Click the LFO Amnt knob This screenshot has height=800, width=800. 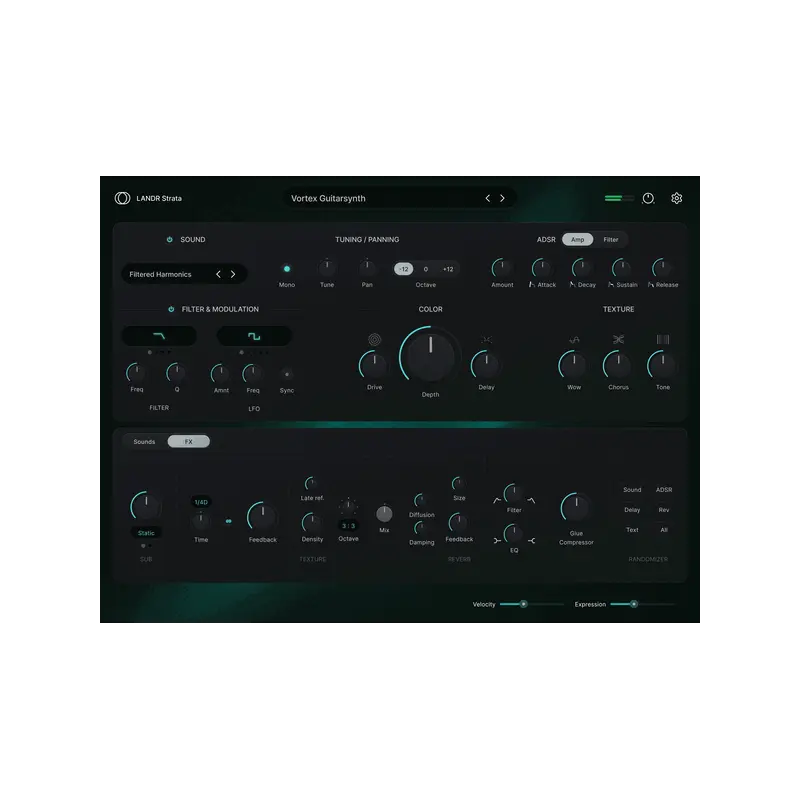pos(221,374)
